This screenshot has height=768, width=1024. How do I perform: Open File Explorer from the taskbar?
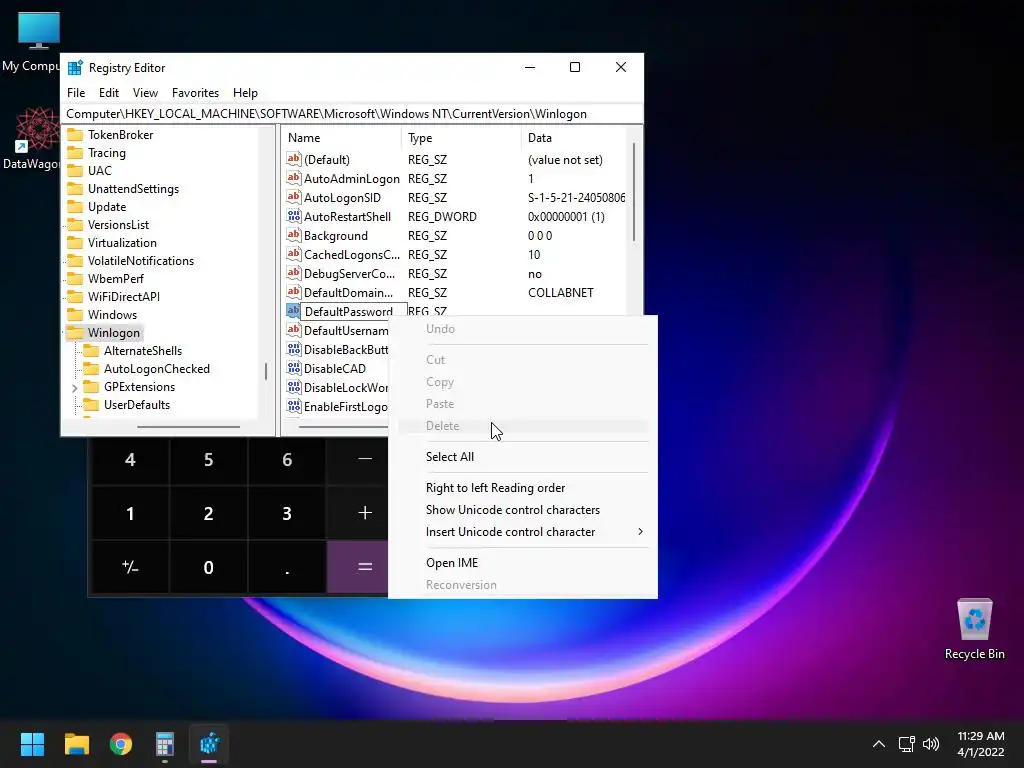tap(76, 744)
